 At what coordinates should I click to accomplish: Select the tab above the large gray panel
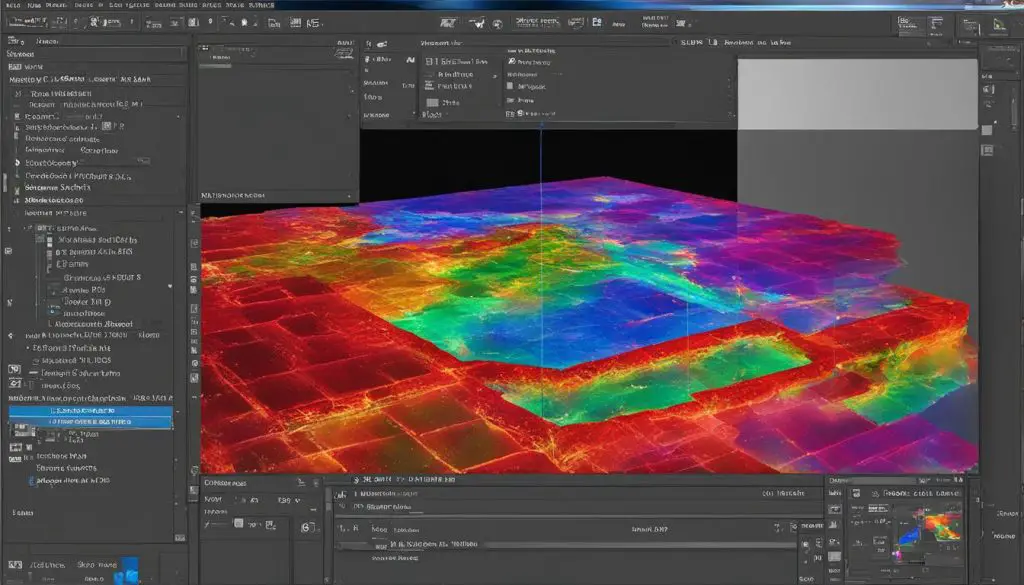(x=756, y=43)
